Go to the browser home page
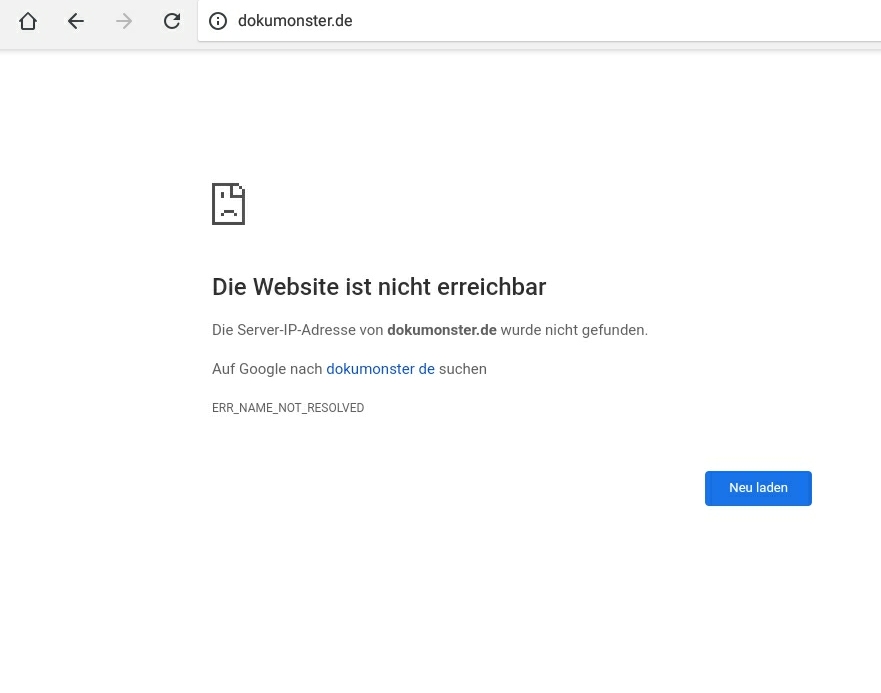Viewport: 881px width, 693px height. point(28,21)
